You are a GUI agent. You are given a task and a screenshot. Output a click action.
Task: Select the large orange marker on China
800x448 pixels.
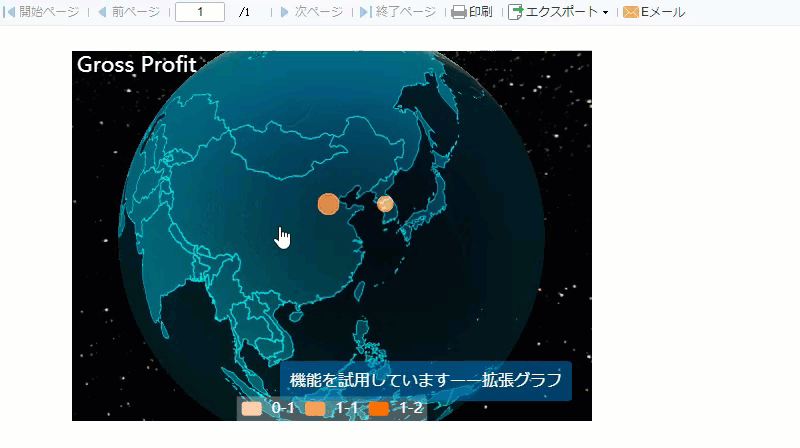[x=328, y=204]
